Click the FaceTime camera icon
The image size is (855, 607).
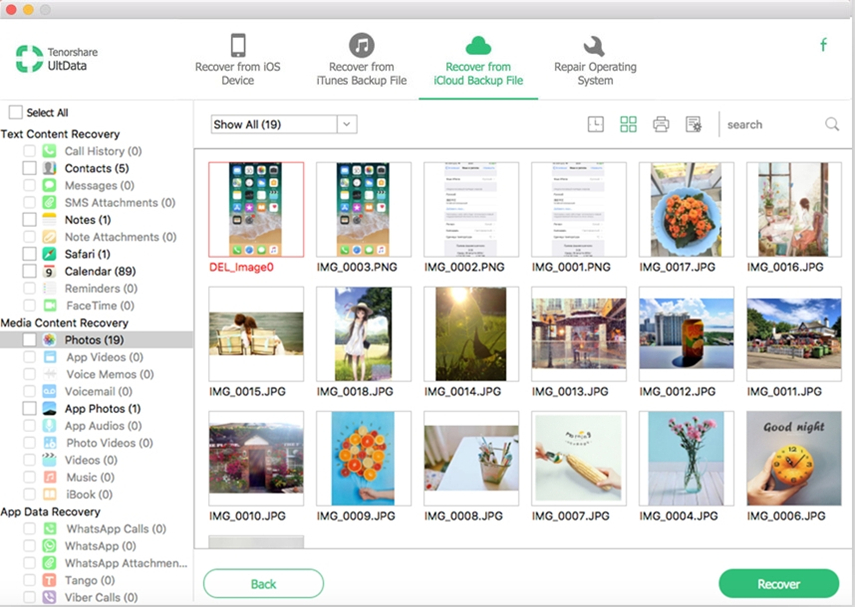point(50,305)
